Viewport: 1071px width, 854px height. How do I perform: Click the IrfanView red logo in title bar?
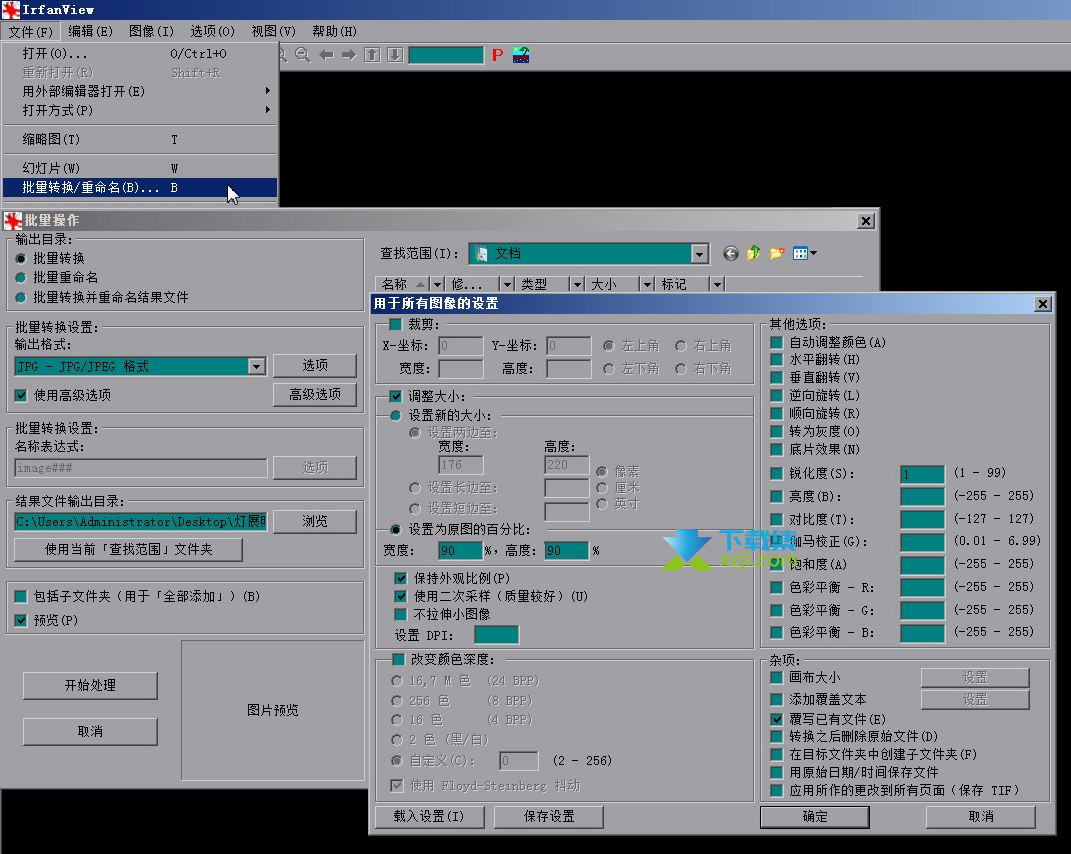(11, 10)
